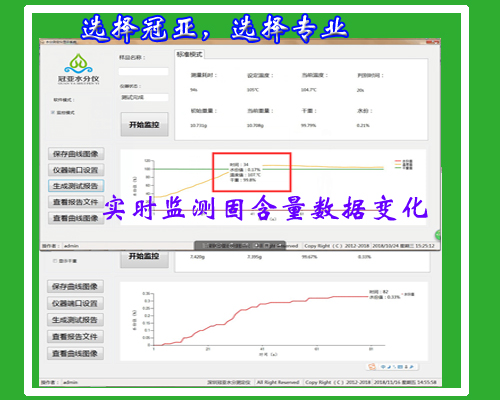Click 保存曲线图像 button in upper window

point(76,154)
